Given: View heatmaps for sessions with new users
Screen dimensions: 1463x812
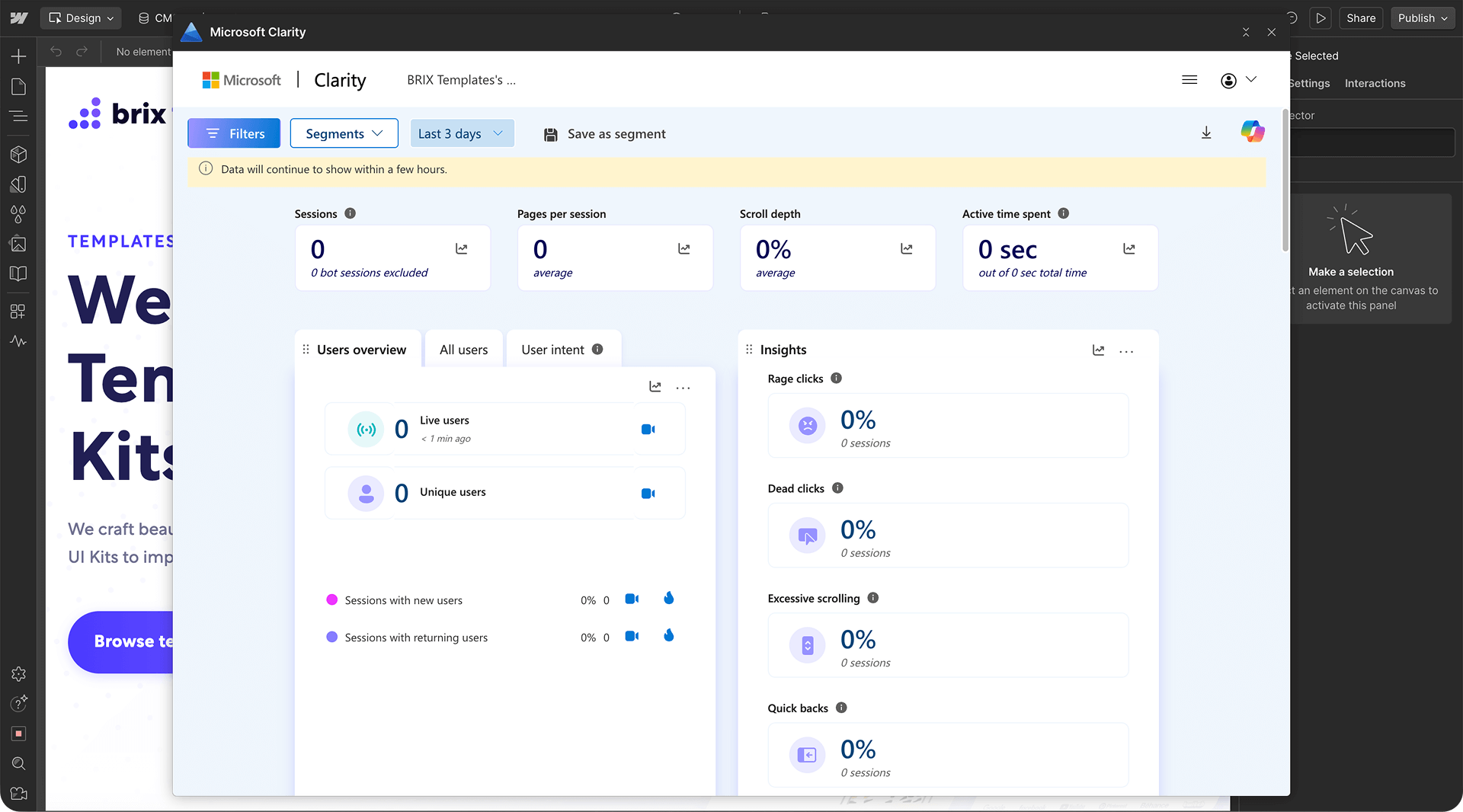Looking at the screenshot, I should click(x=668, y=599).
